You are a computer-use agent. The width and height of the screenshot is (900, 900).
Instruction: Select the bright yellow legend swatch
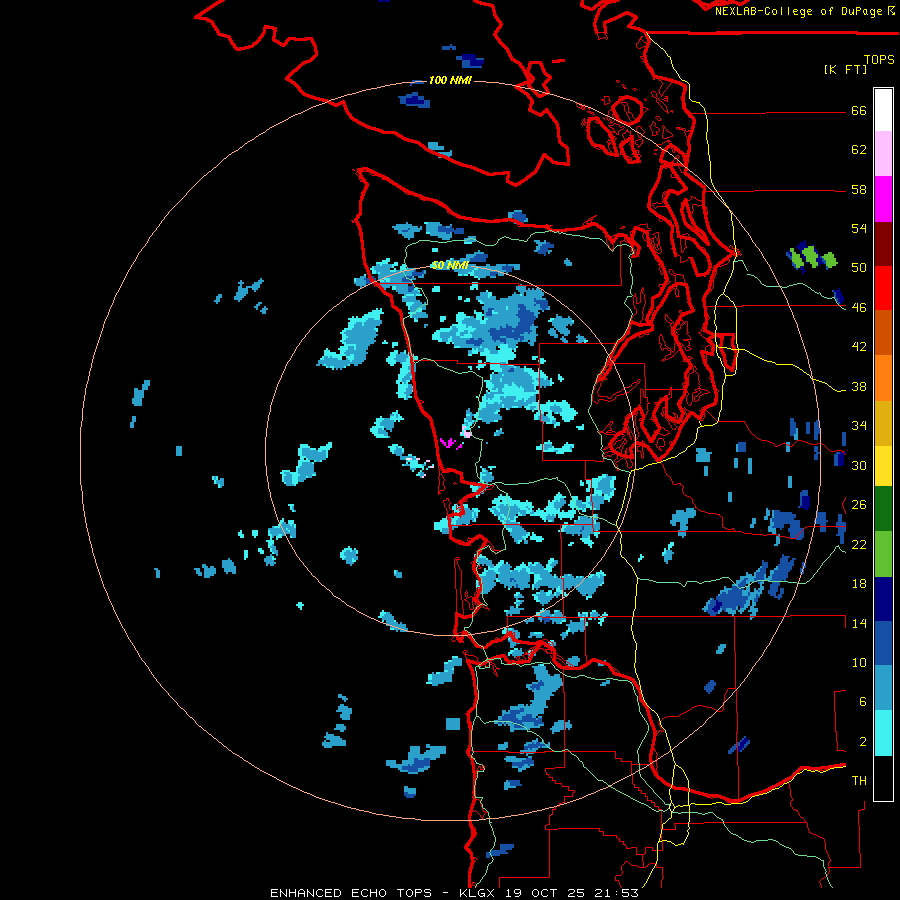point(883,466)
